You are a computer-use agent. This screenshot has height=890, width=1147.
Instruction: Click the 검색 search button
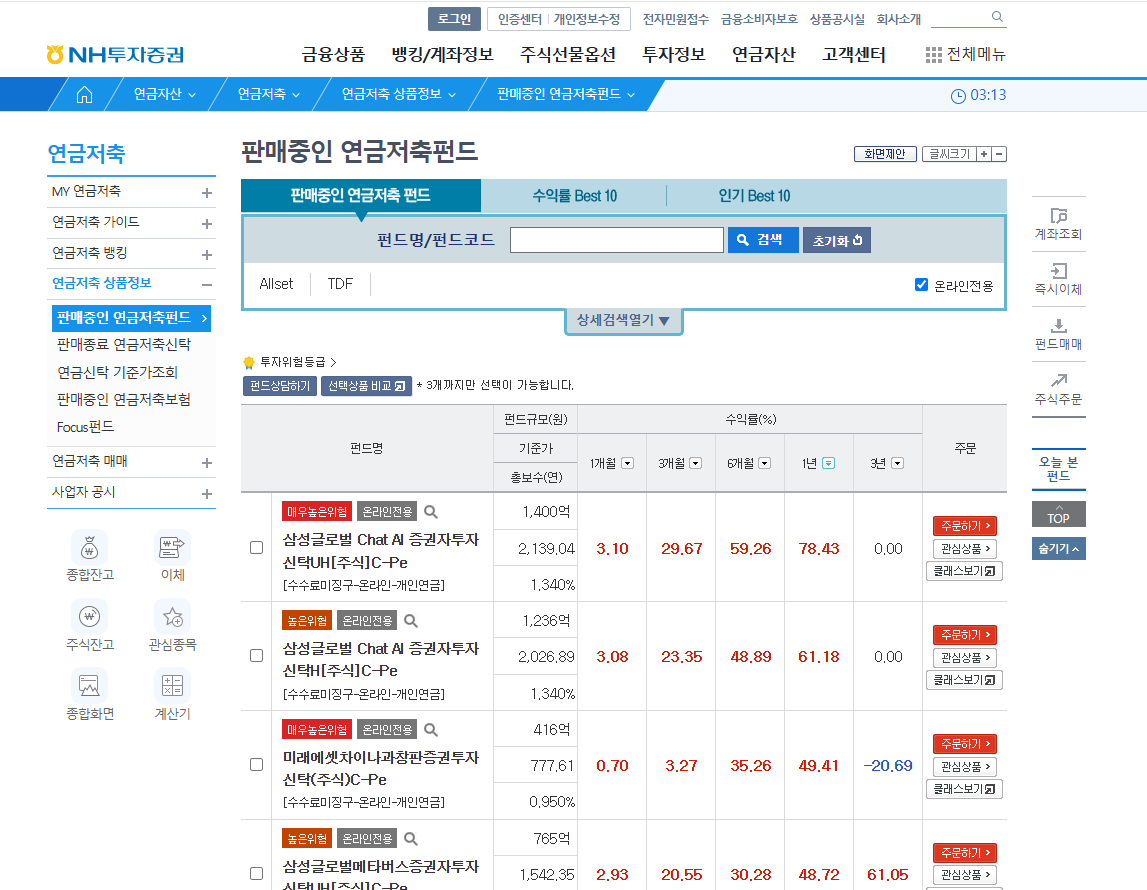click(763, 239)
